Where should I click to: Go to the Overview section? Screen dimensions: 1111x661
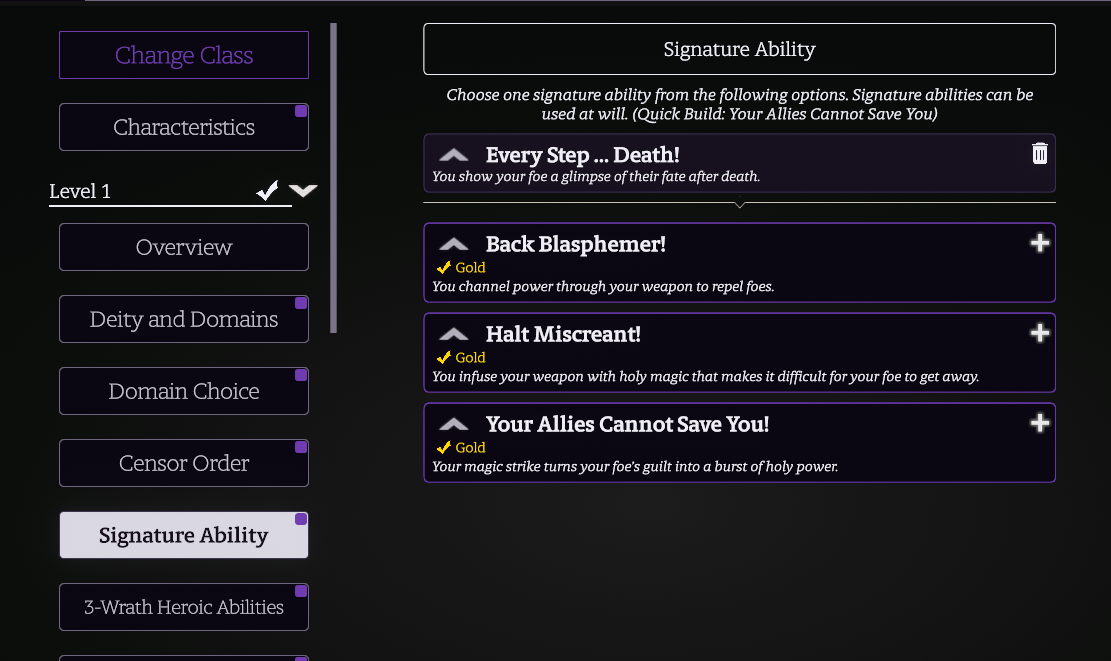184,247
